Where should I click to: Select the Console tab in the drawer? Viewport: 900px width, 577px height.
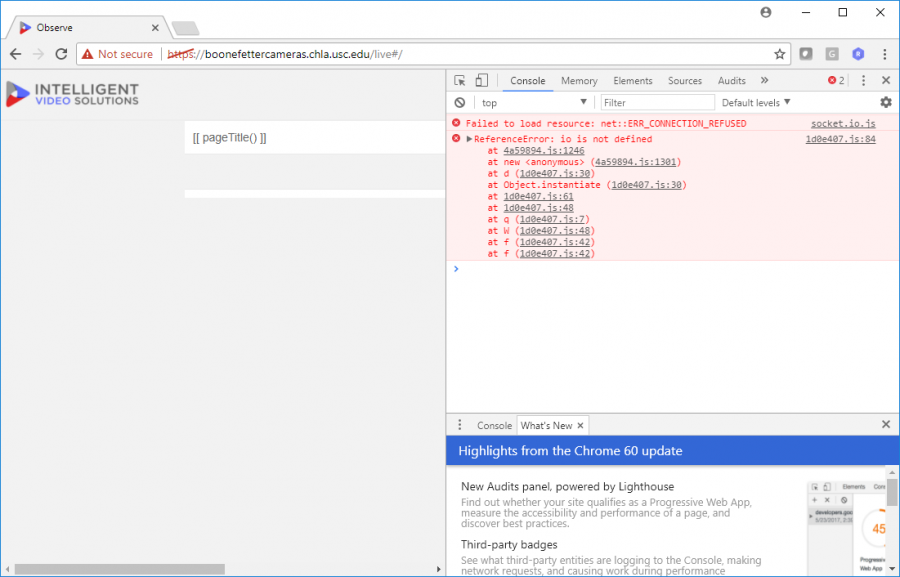pos(494,425)
